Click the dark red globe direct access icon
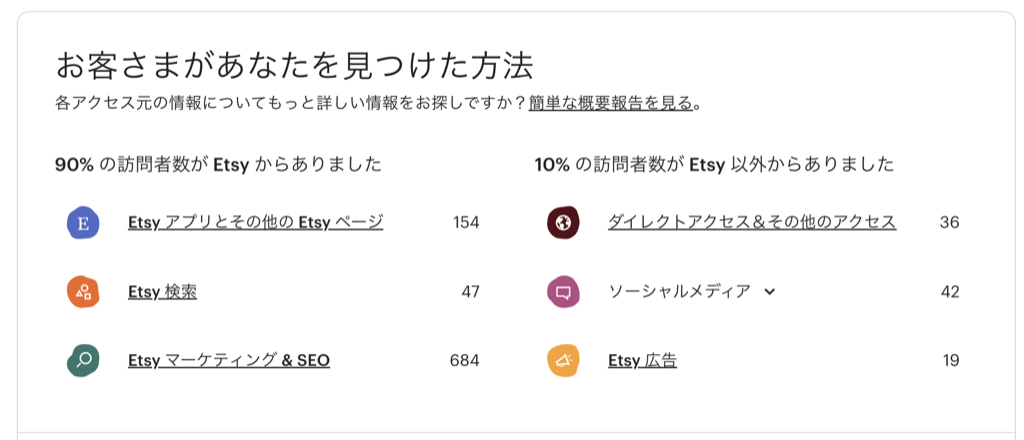The image size is (1024, 440). coord(563,223)
